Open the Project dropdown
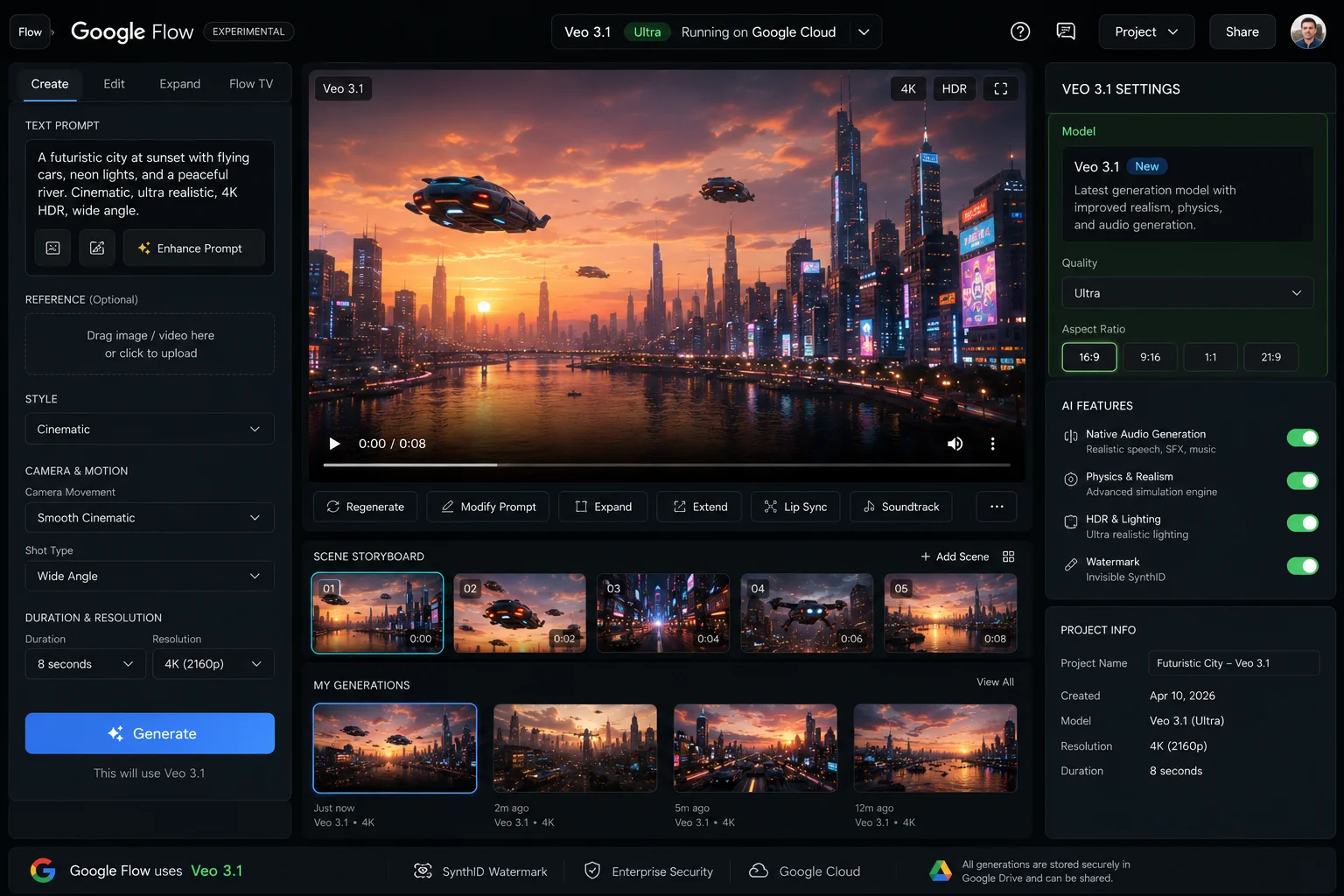Screen dimensions: 1344x896 [x=1145, y=31]
